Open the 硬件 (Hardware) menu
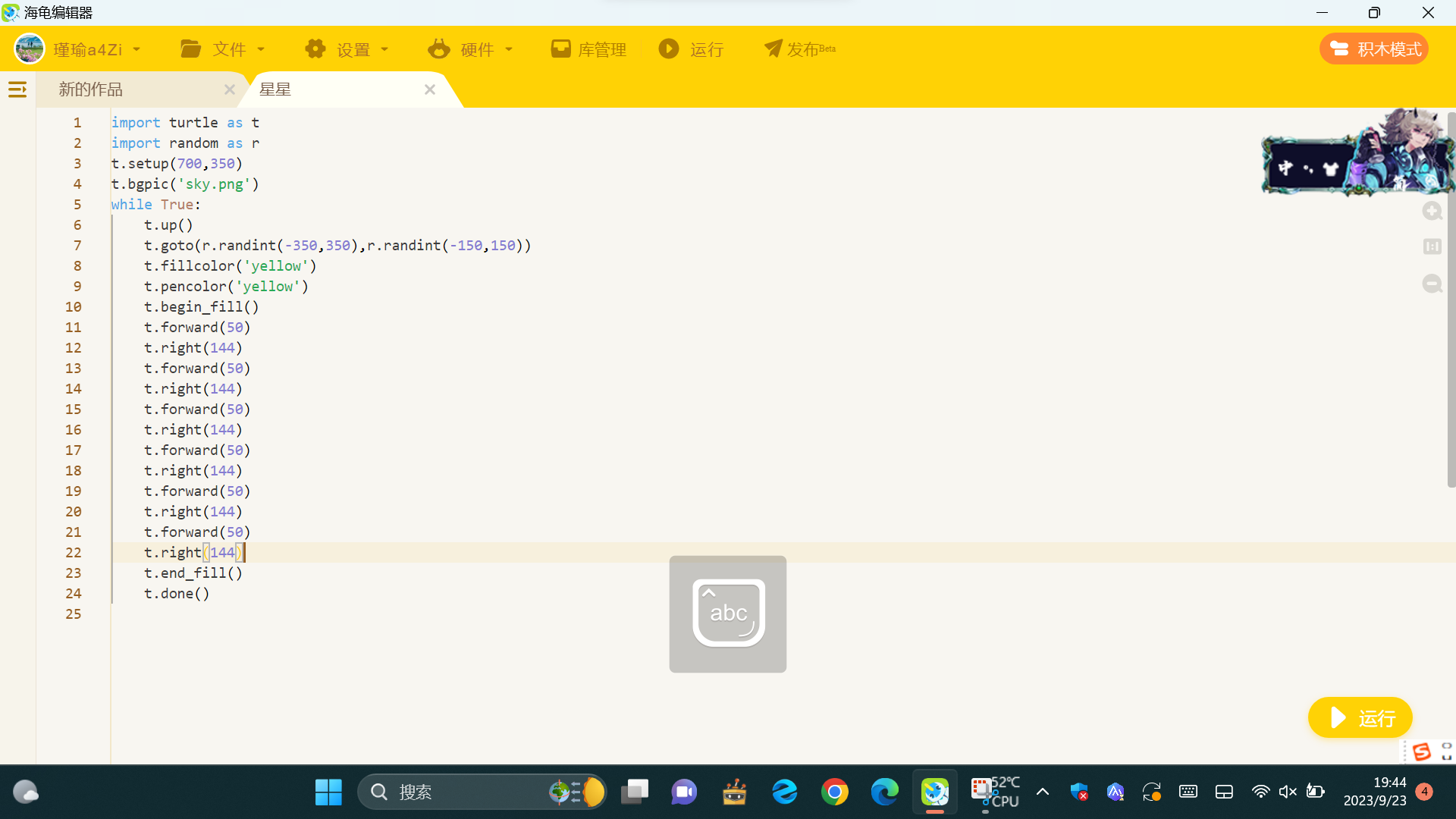 [x=470, y=49]
